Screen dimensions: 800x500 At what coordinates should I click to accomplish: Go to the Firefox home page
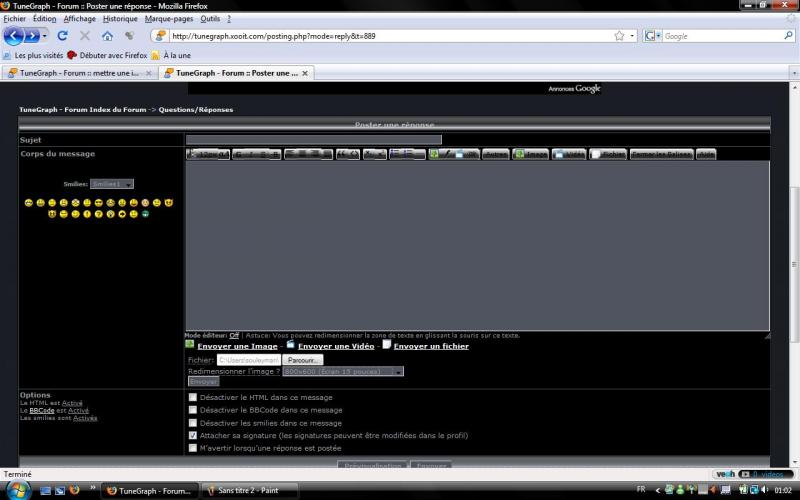click(x=107, y=36)
